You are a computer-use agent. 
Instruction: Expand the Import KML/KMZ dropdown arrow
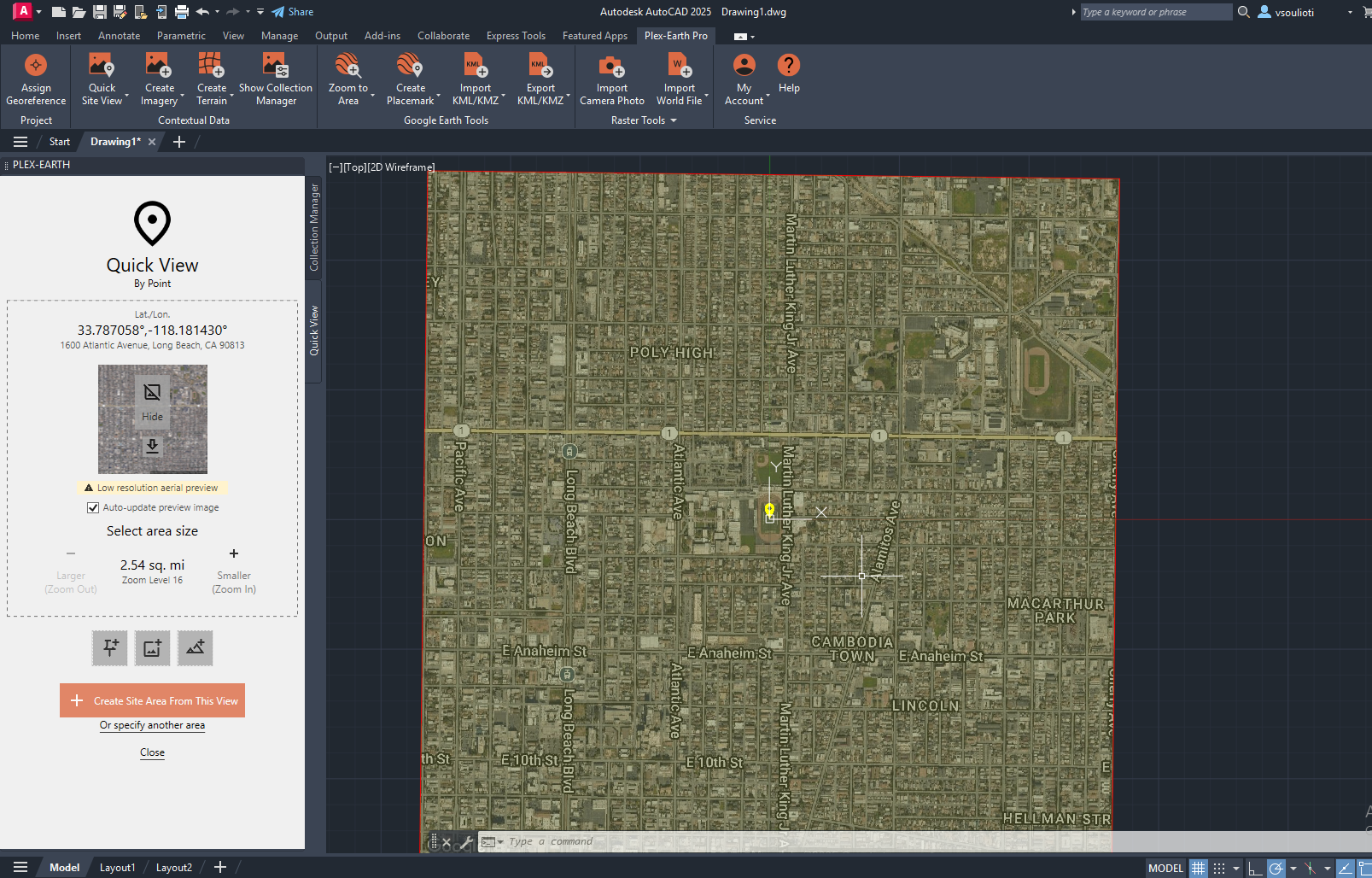(504, 96)
